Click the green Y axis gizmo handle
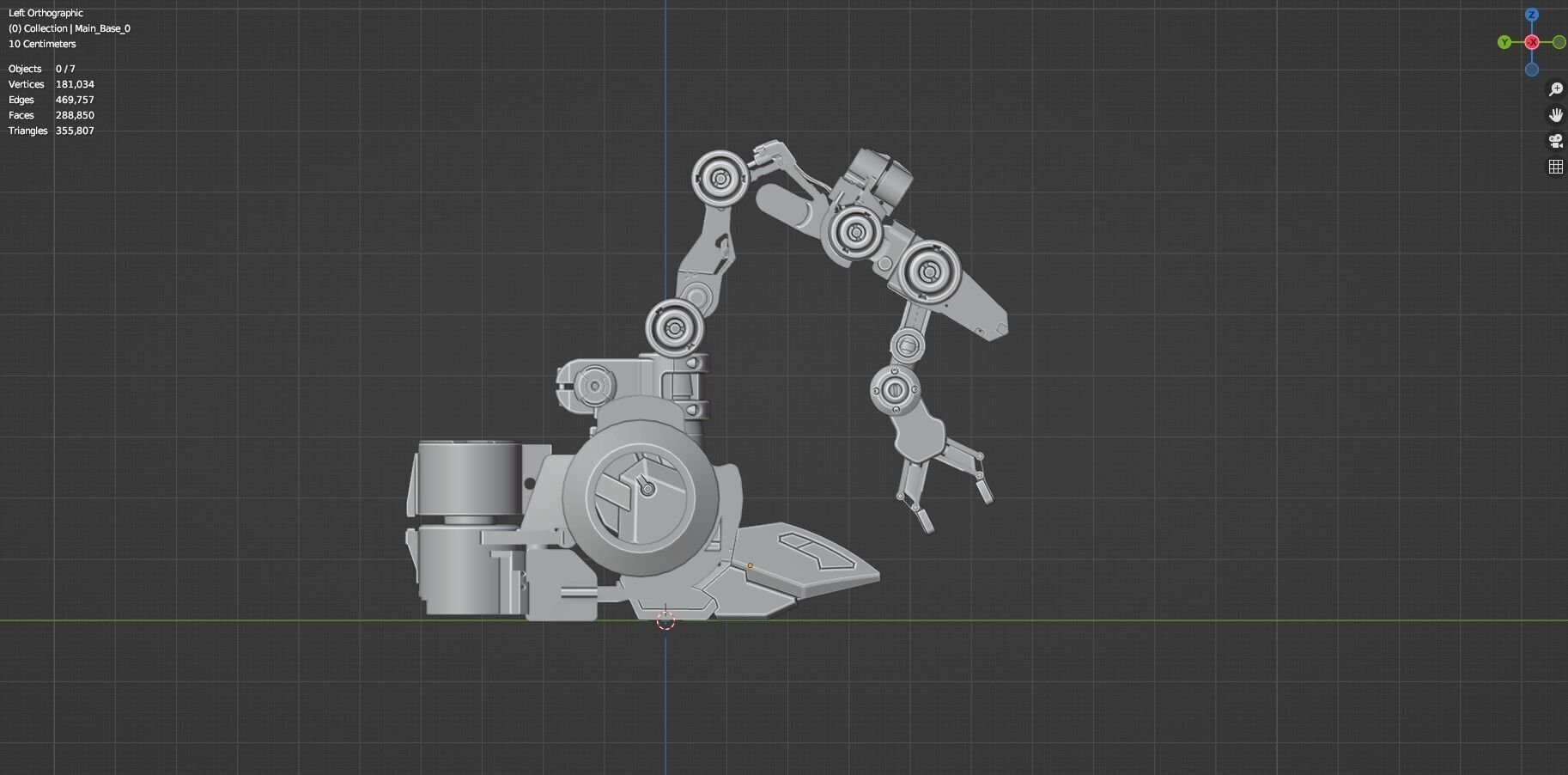Image resolution: width=1568 pixels, height=775 pixels. click(1504, 42)
